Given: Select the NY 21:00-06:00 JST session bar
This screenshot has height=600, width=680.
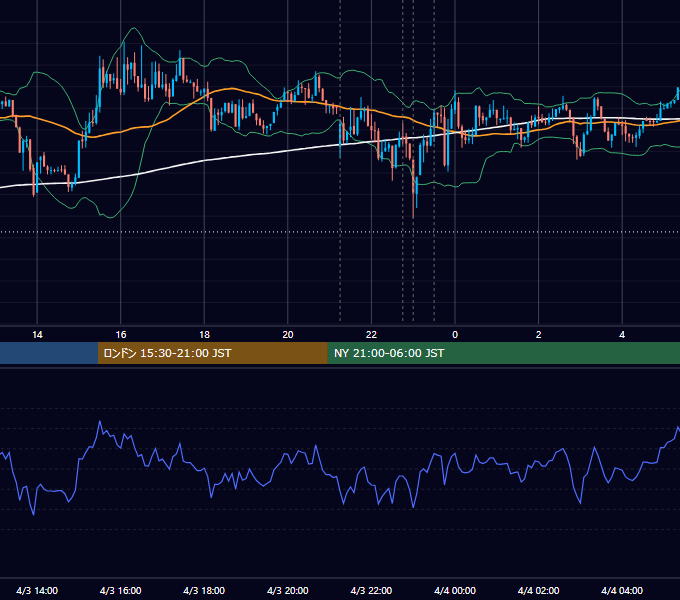Looking at the screenshot, I should (503, 353).
